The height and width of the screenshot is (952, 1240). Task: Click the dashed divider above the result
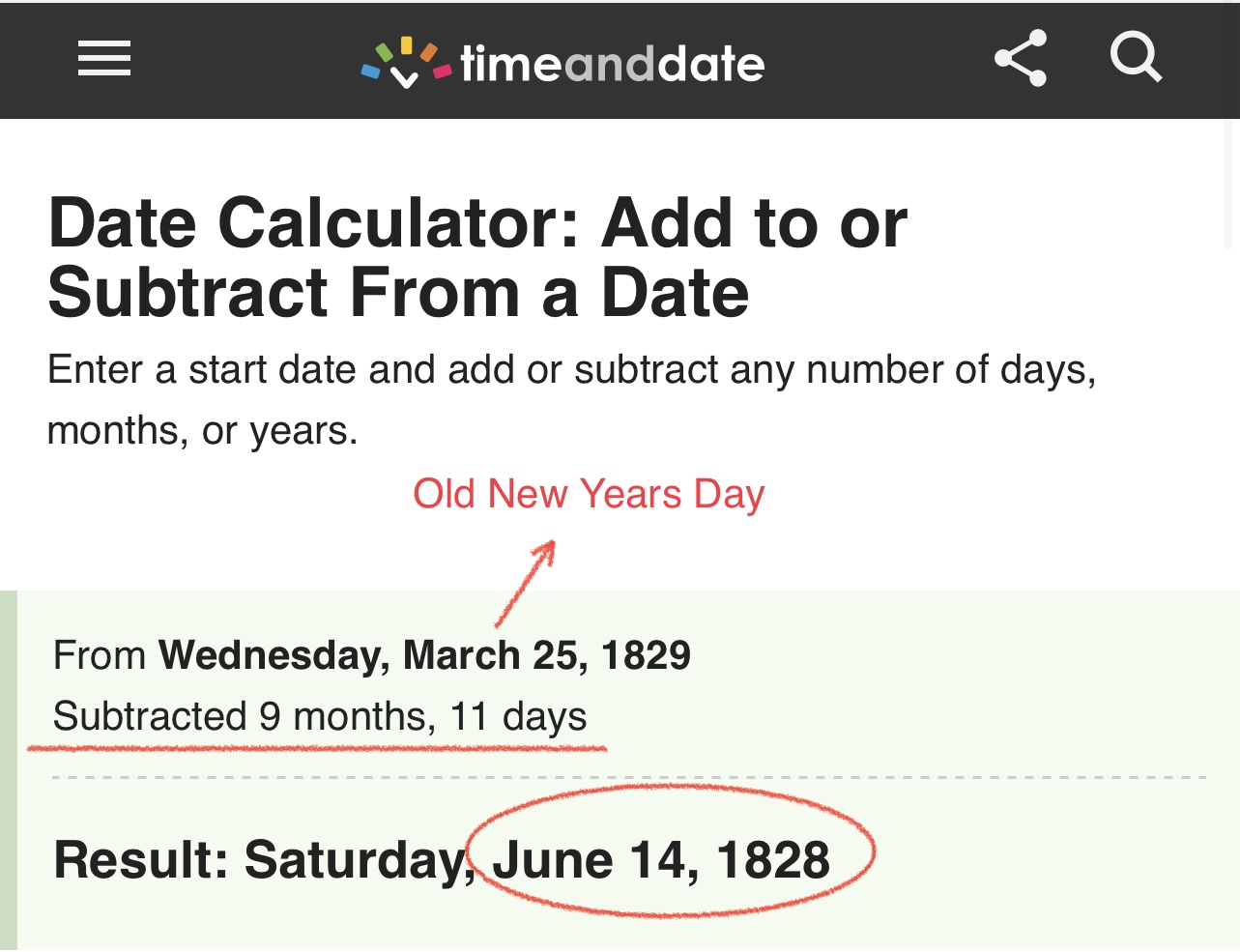628,777
